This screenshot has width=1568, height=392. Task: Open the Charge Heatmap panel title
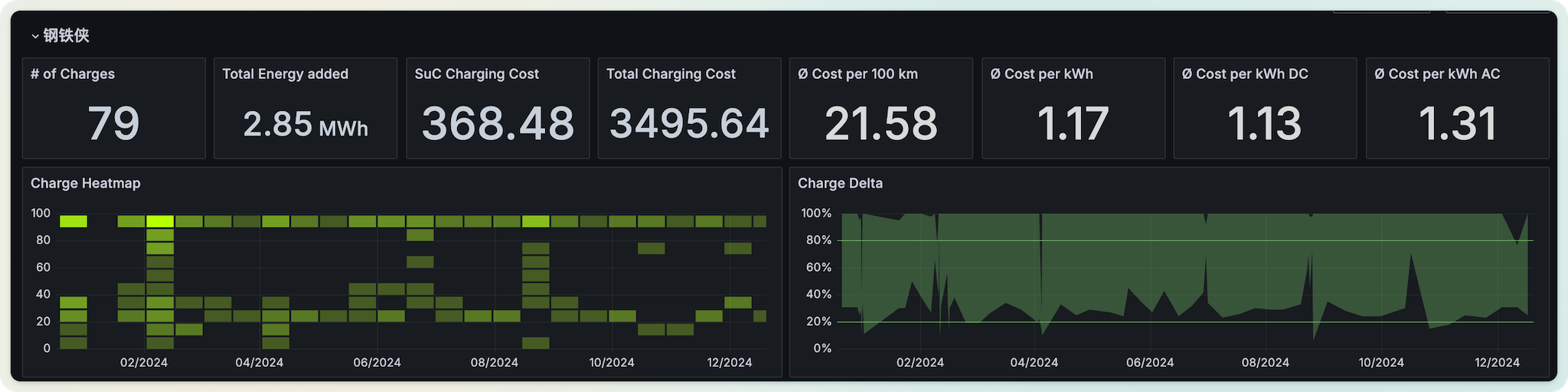[86, 184]
